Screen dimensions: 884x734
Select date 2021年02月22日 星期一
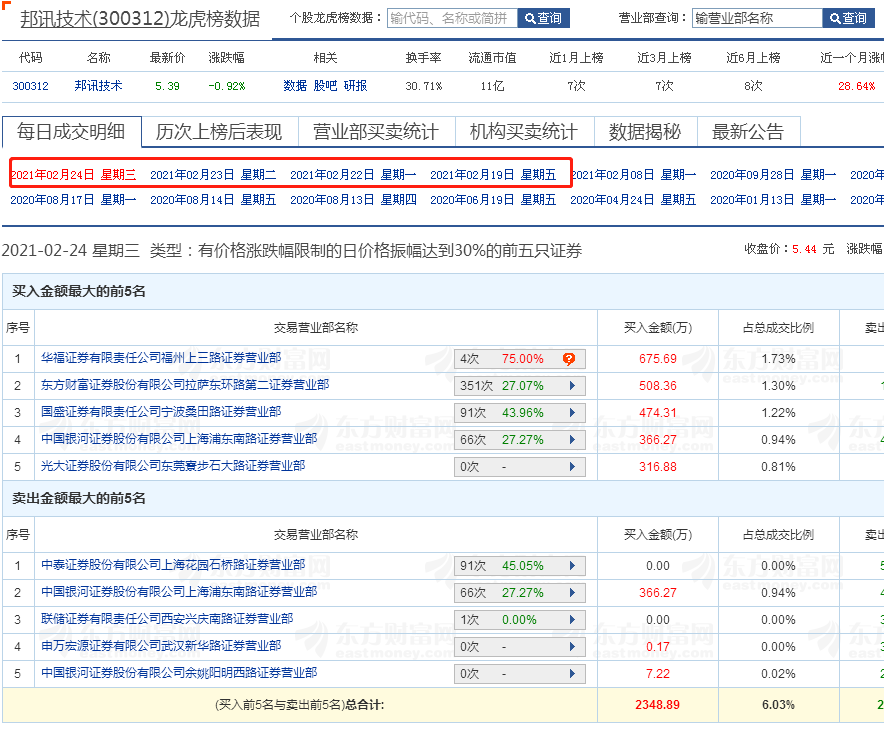click(353, 175)
